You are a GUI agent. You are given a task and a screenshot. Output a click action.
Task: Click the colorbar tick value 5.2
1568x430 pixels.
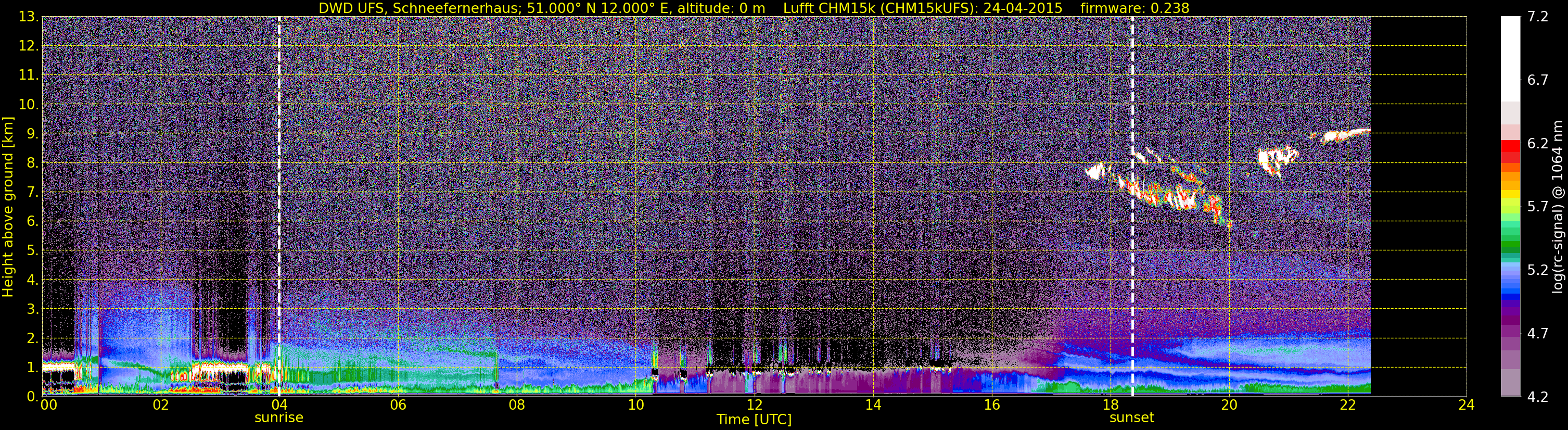[1538, 270]
